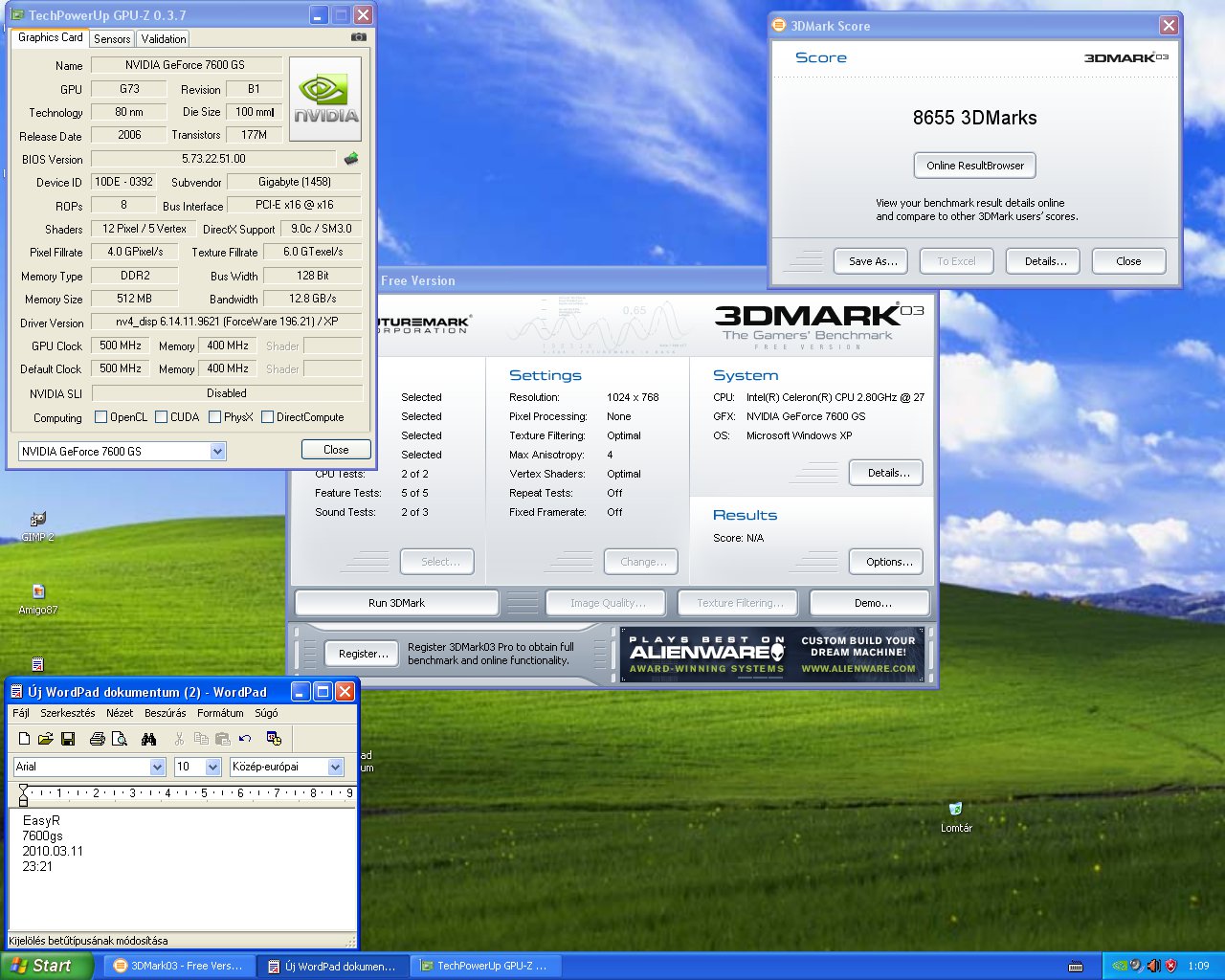
Task: Click the Copy icon in WordPad toolbar
Action: point(201,739)
